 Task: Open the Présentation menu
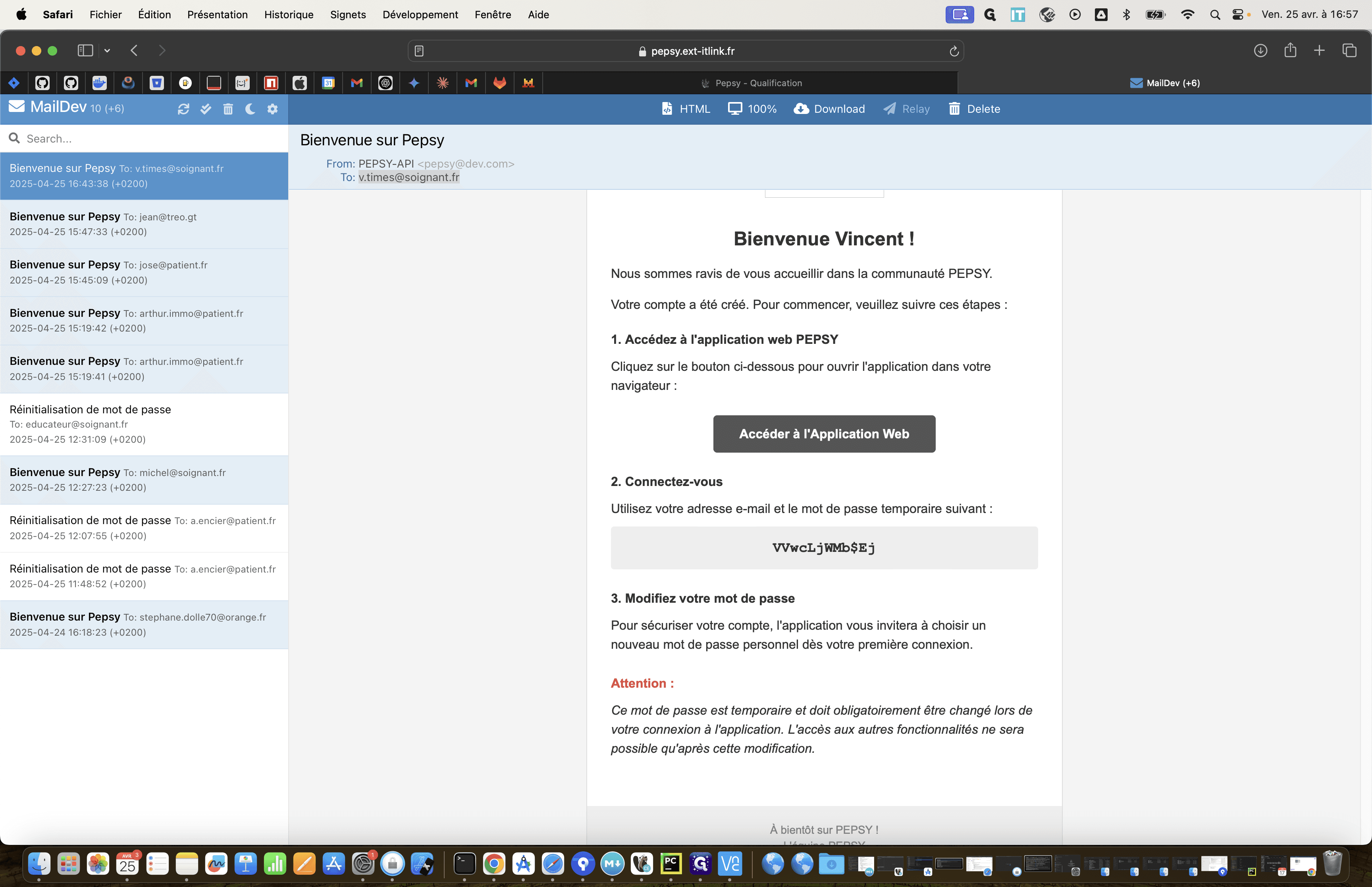point(217,14)
